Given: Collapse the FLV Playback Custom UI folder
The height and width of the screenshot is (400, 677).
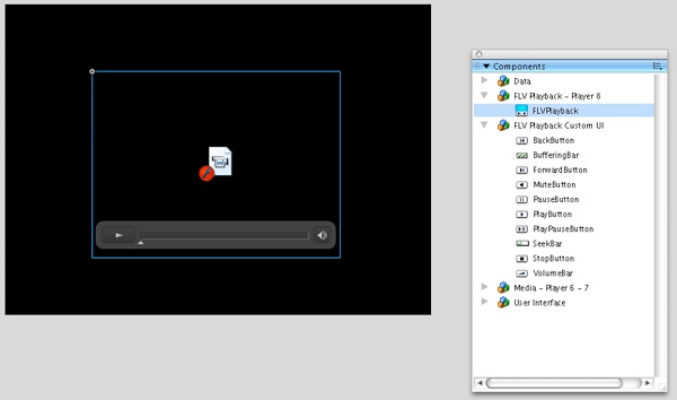Looking at the screenshot, I should (486, 126).
